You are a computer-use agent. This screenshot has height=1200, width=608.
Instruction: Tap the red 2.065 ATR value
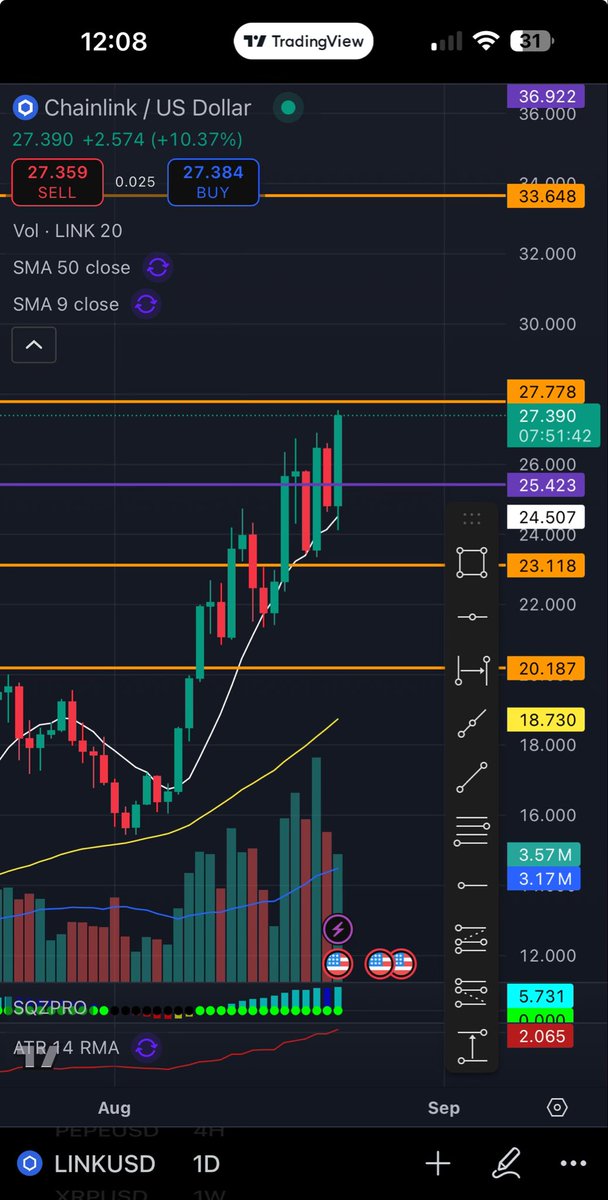pyautogui.click(x=542, y=1036)
